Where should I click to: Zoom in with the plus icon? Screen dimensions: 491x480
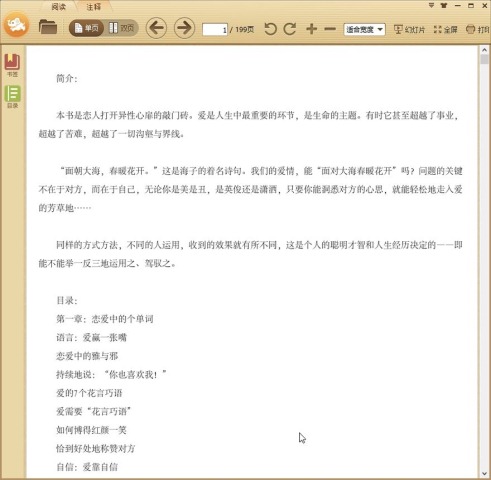pos(311,29)
